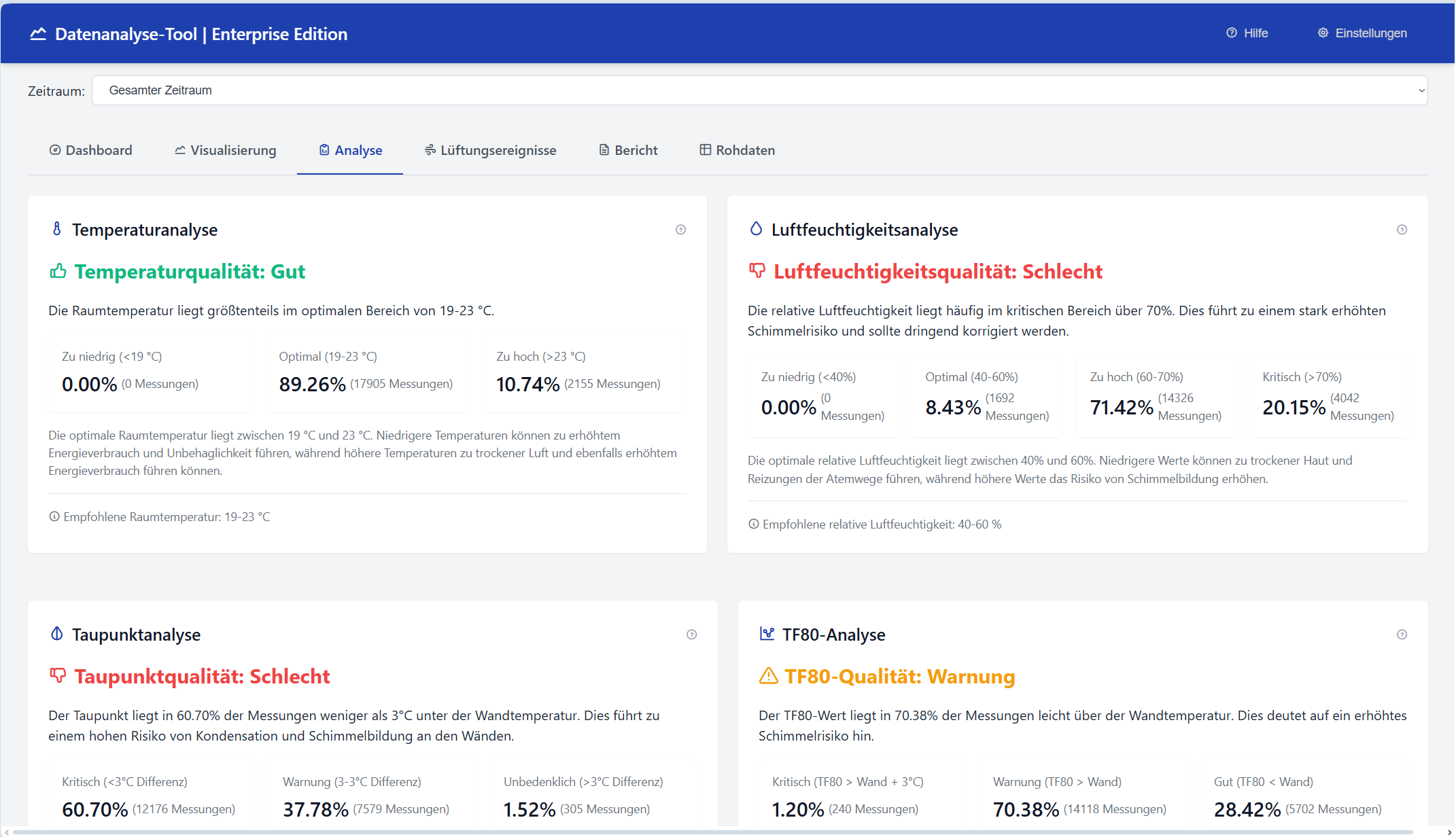The height and width of the screenshot is (837, 1456).
Task: Open Hilfe help link
Action: click(x=1247, y=33)
